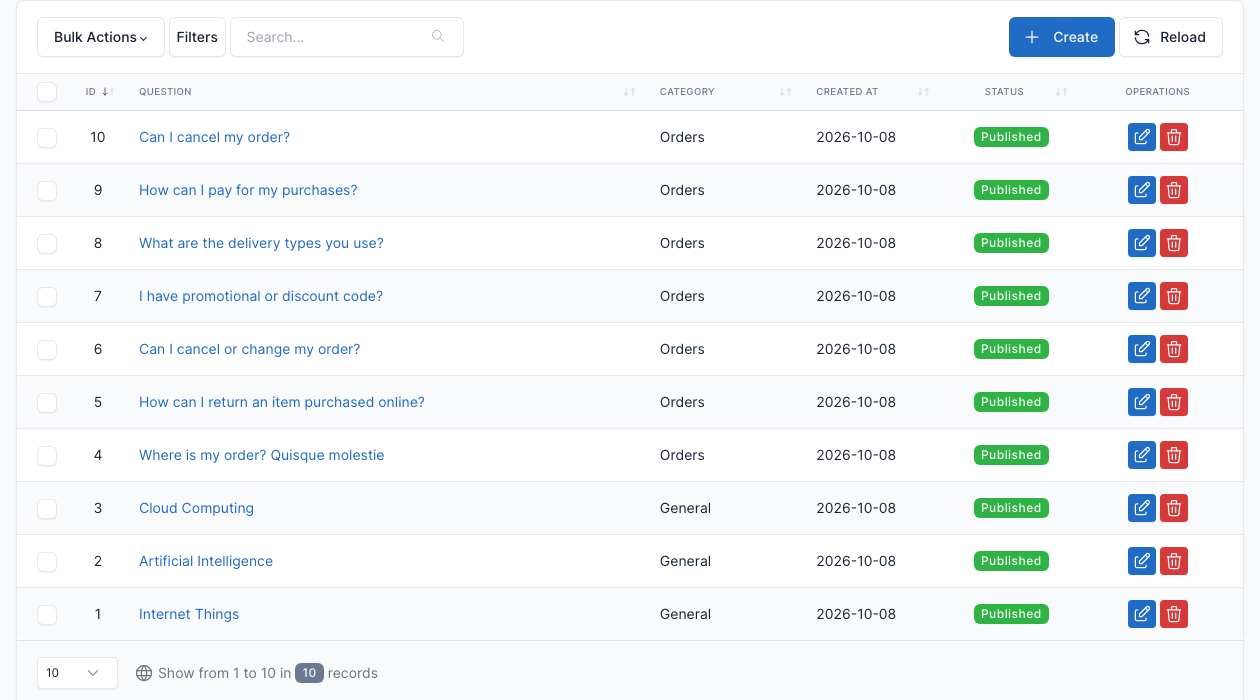
Task: Edit the return an item purchased online FAQ
Action: [1142, 402]
